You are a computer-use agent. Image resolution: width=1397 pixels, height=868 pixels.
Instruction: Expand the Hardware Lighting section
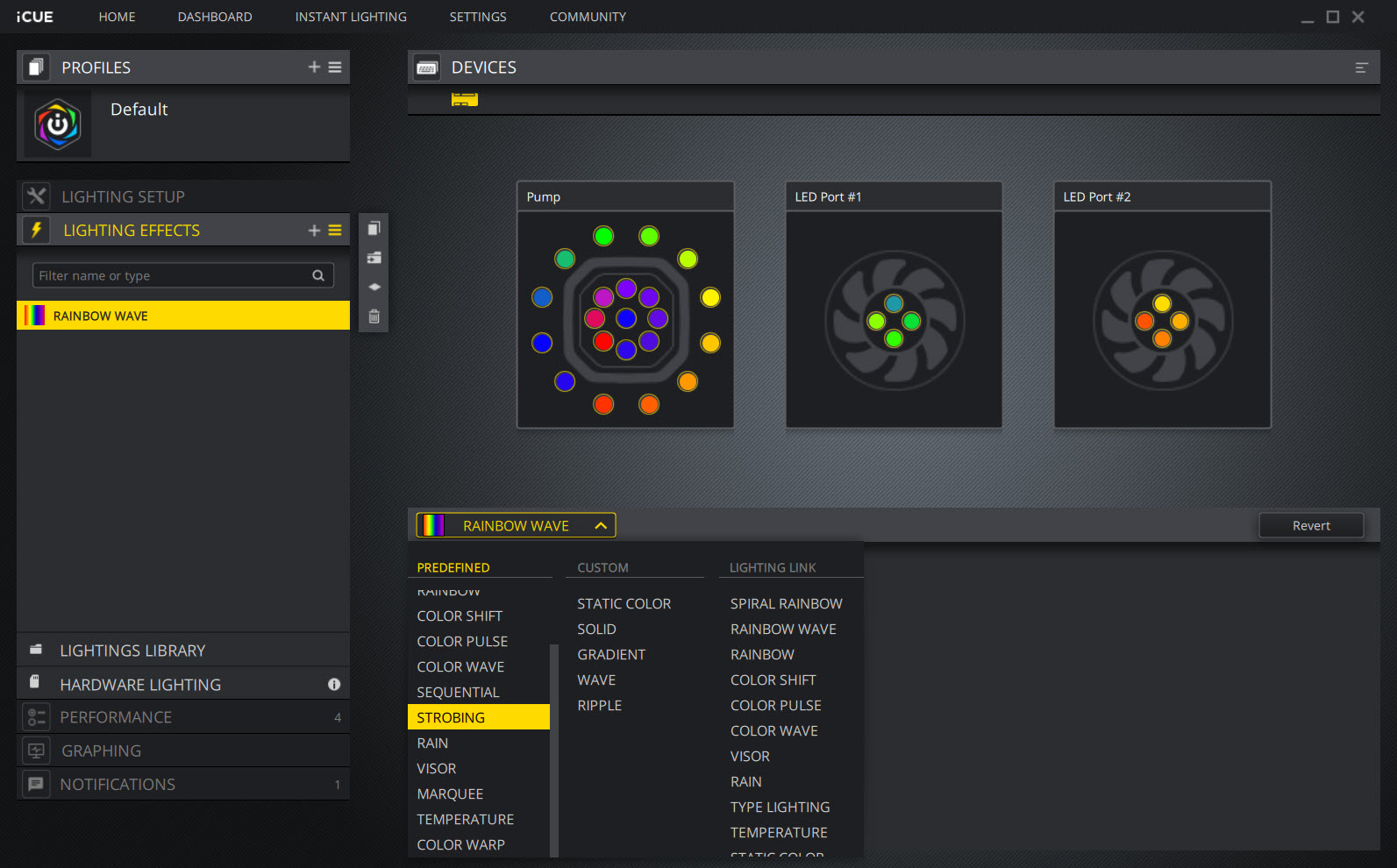tap(183, 684)
